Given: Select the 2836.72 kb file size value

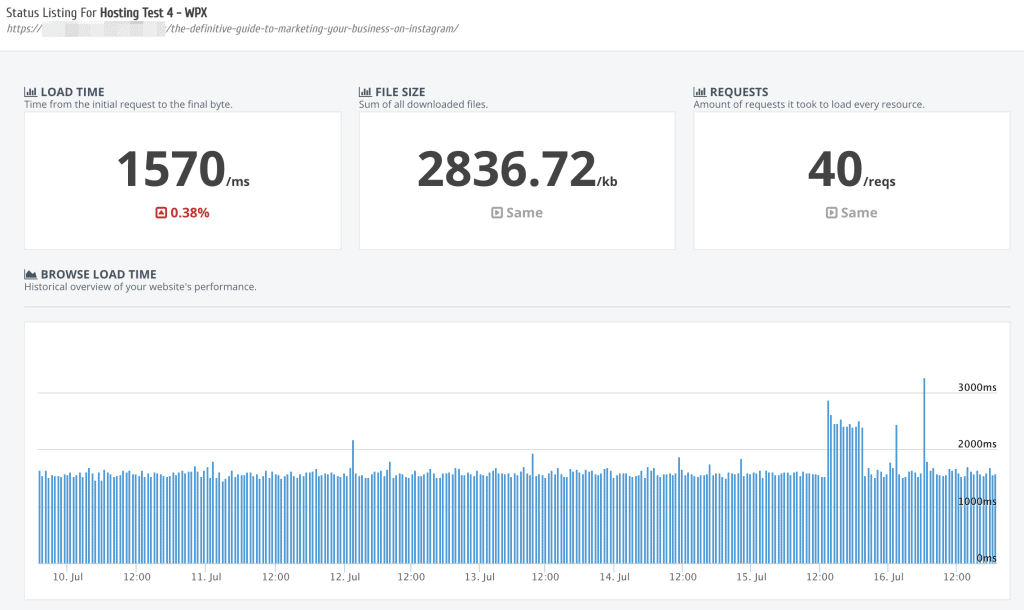Looking at the screenshot, I should [506, 169].
